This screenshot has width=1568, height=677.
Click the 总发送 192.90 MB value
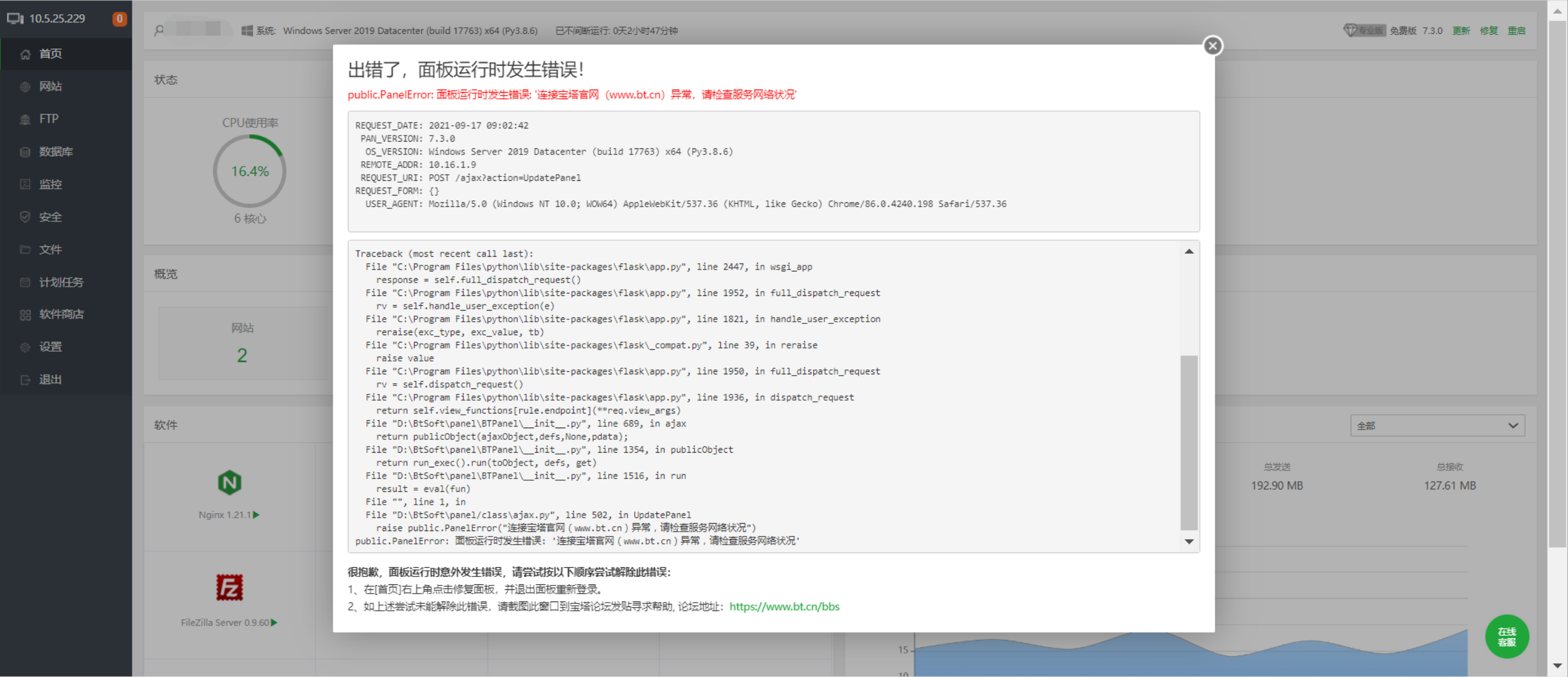point(1276,485)
